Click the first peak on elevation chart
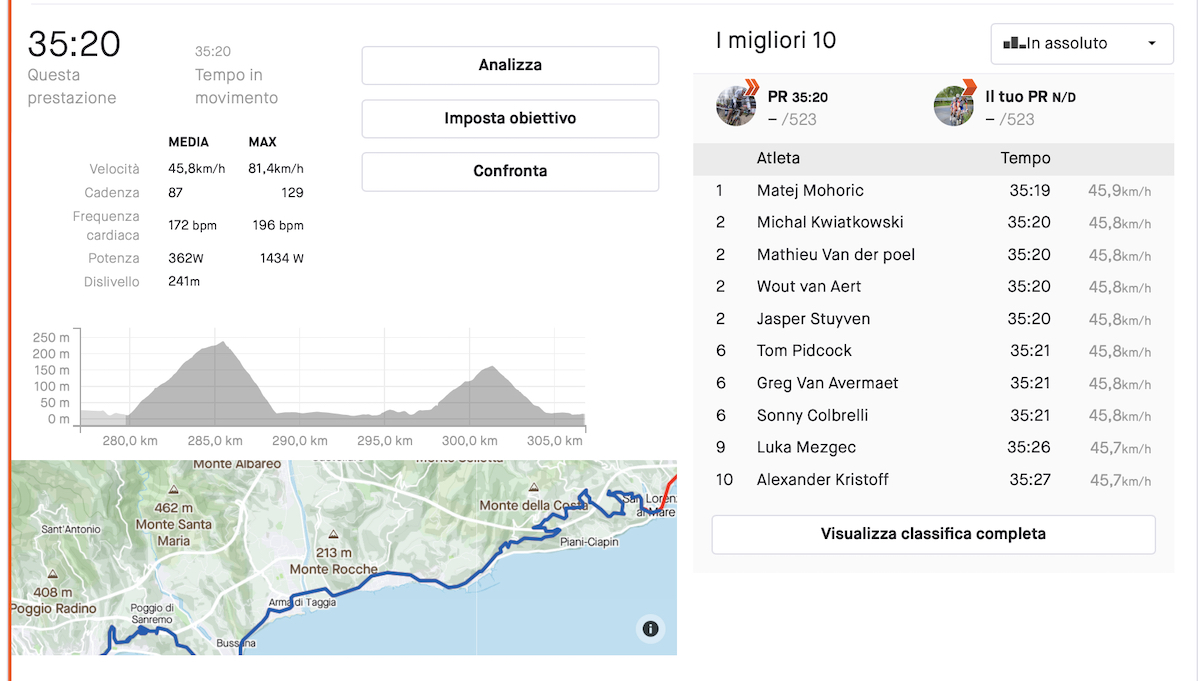The width and height of the screenshot is (1200, 681). 222,346
